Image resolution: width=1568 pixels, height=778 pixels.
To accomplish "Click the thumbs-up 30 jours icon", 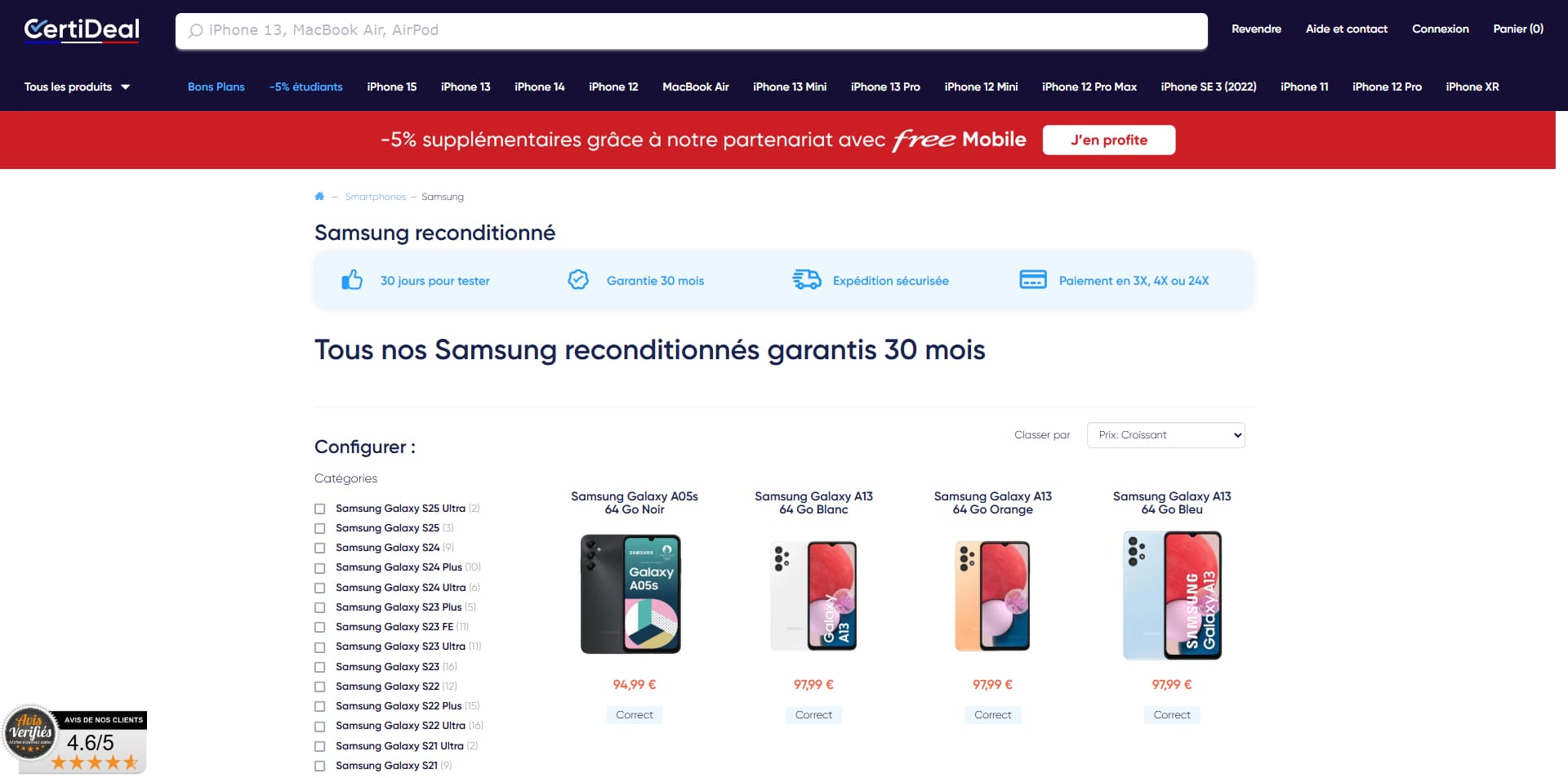I will pos(352,280).
